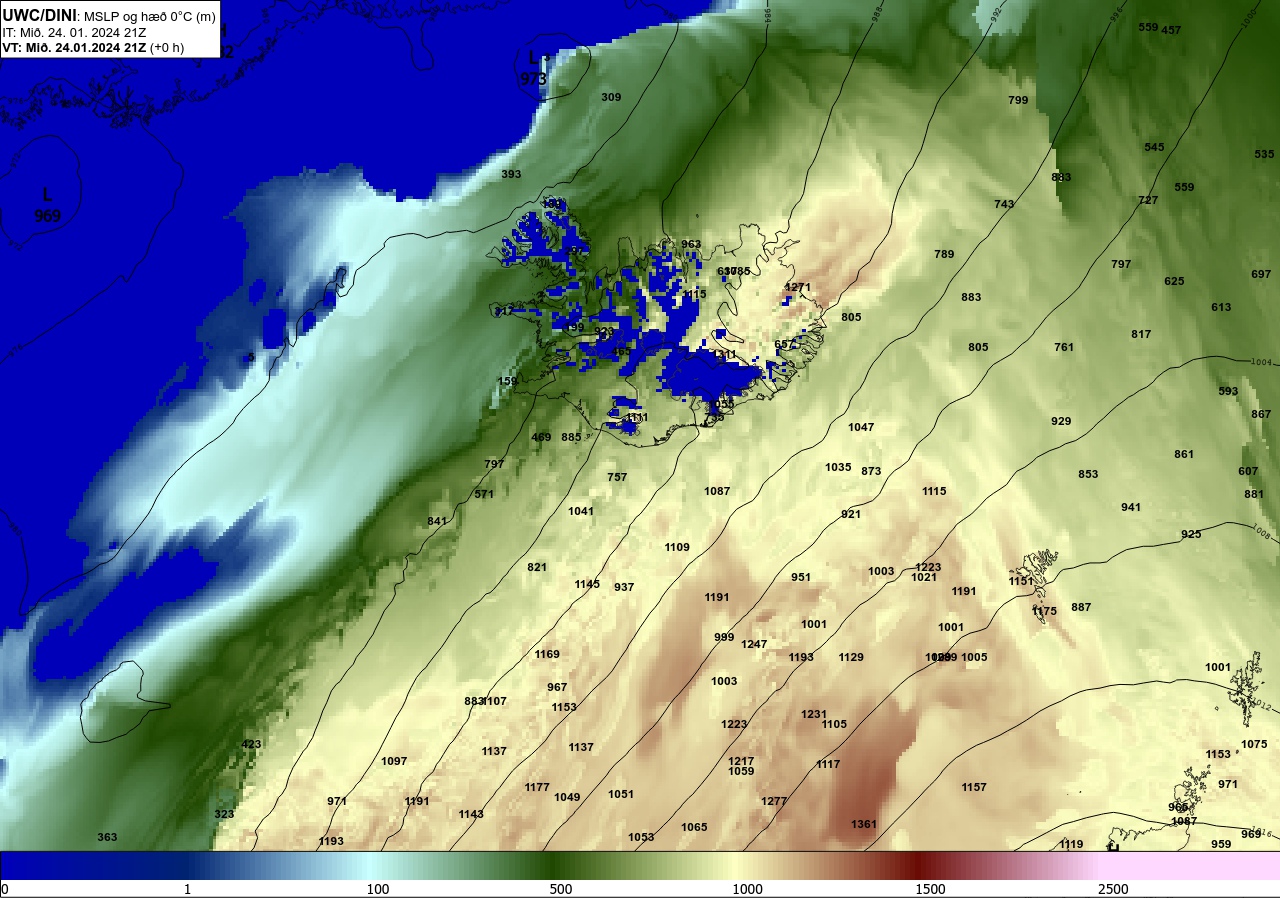
Task: Click the 1129 height value
Action: pyautogui.click(x=851, y=657)
